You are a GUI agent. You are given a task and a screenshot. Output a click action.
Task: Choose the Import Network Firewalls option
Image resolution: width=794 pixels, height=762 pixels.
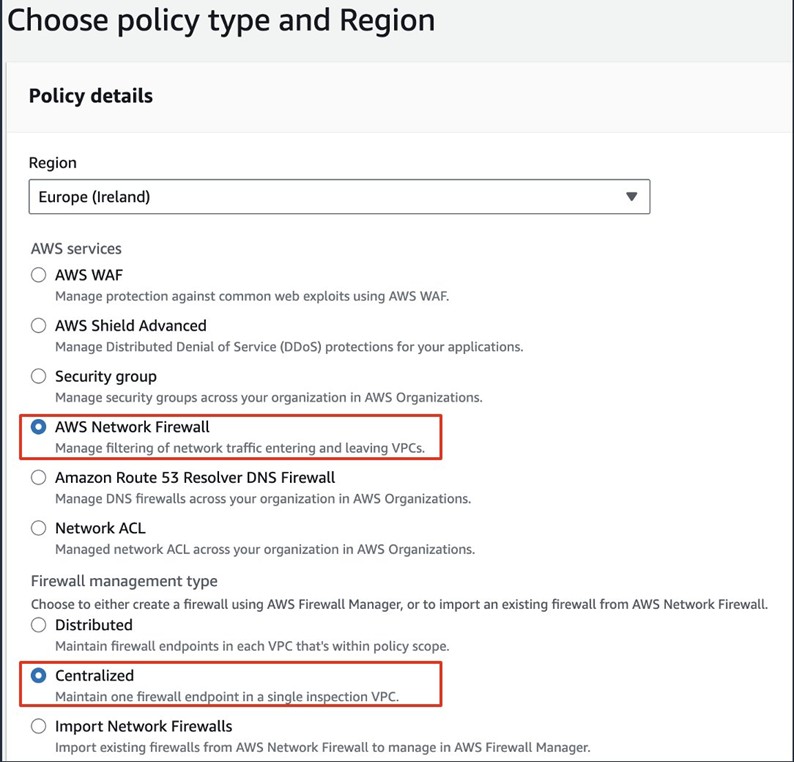pos(39,726)
